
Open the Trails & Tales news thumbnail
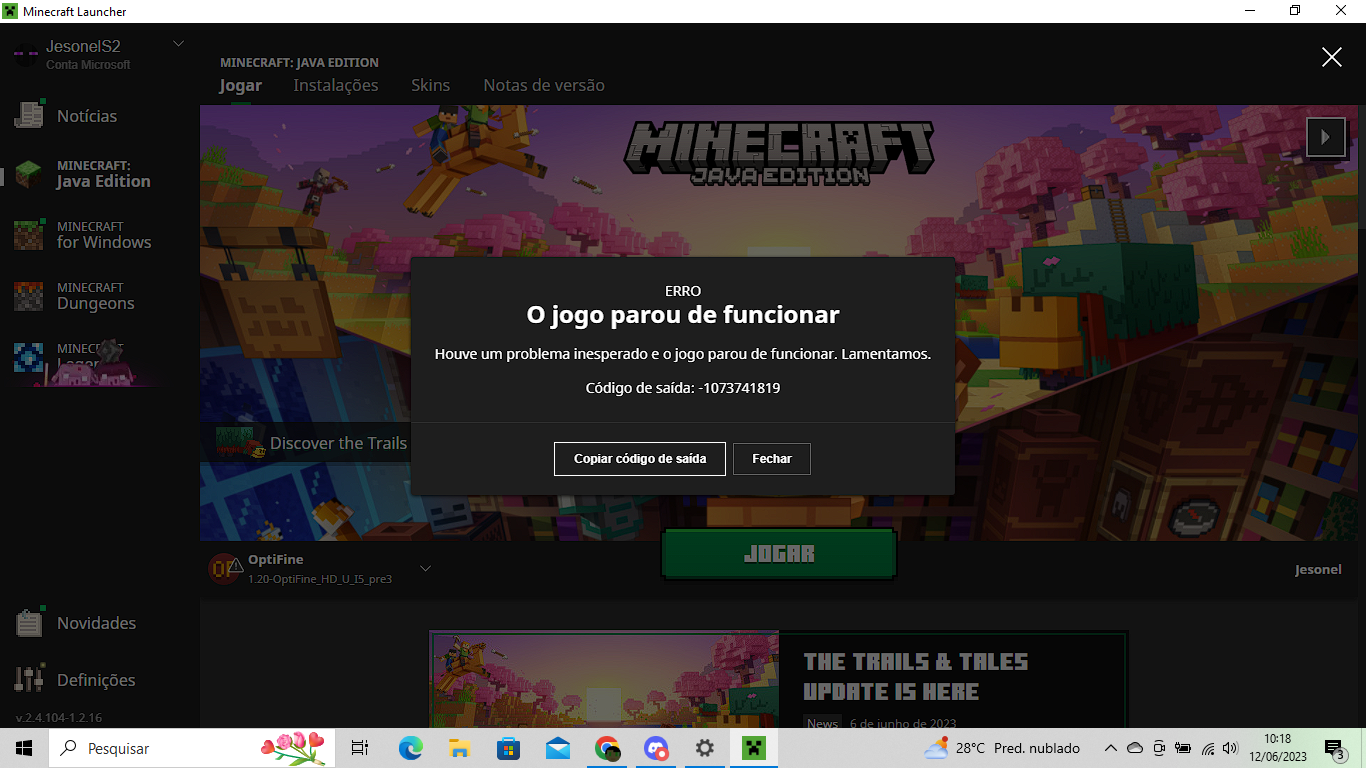tap(604, 680)
